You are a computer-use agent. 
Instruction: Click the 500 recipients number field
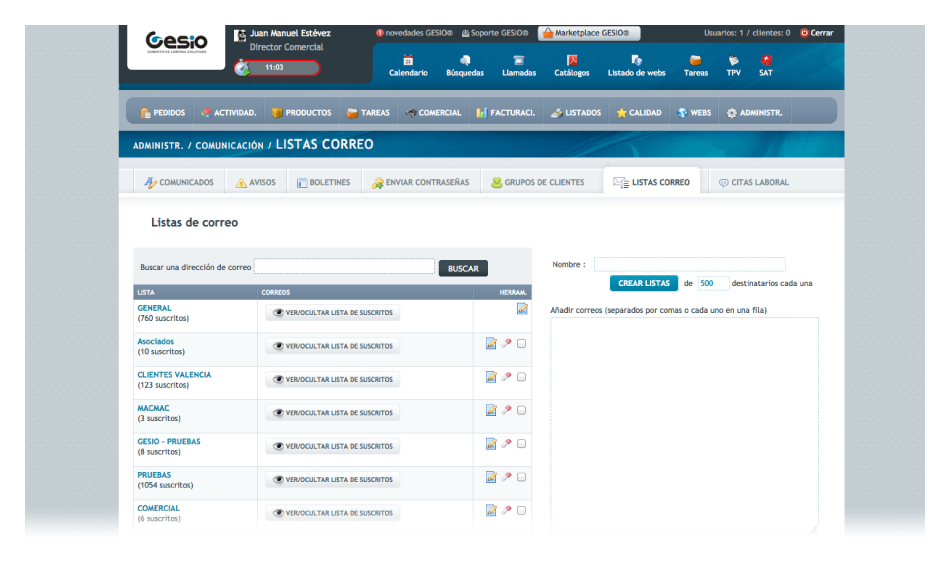point(713,283)
